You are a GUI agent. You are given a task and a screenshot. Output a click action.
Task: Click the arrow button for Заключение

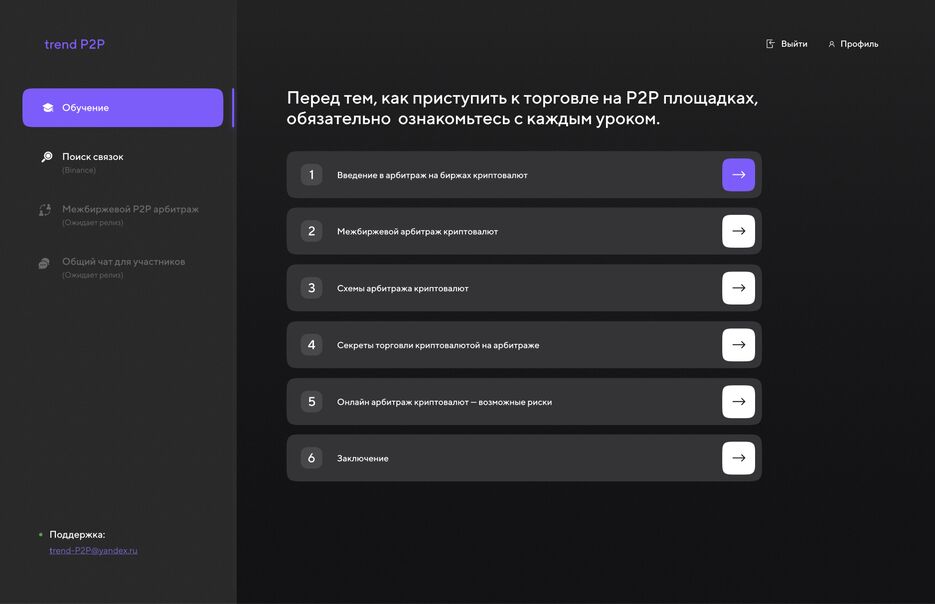(738, 458)
